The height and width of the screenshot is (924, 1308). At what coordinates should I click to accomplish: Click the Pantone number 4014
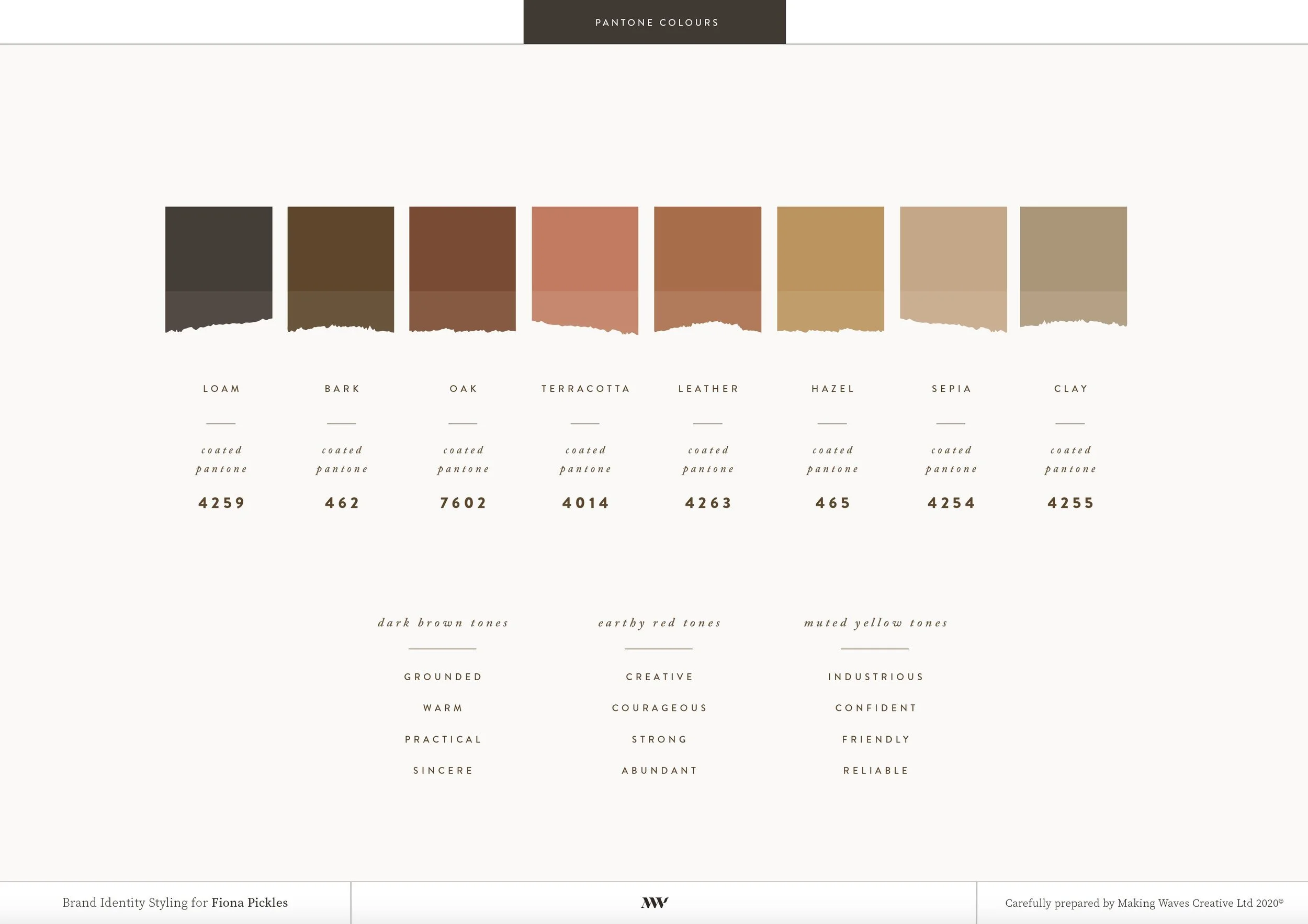(x=585, y=502)
